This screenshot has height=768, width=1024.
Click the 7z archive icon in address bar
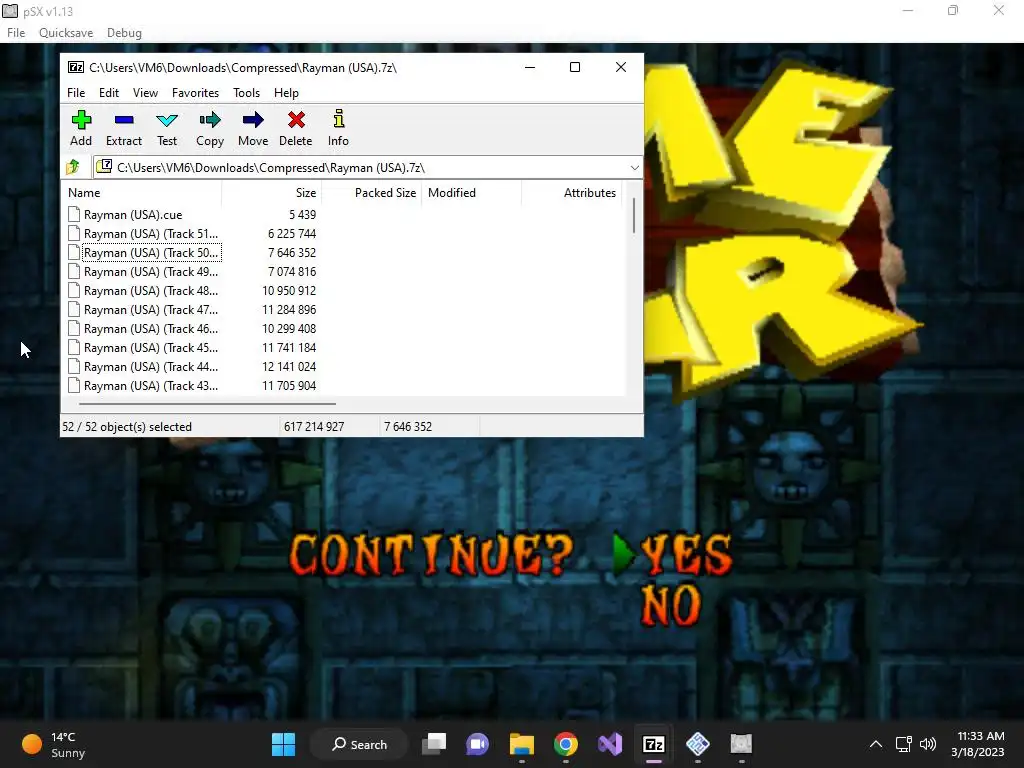coord(104,167)
